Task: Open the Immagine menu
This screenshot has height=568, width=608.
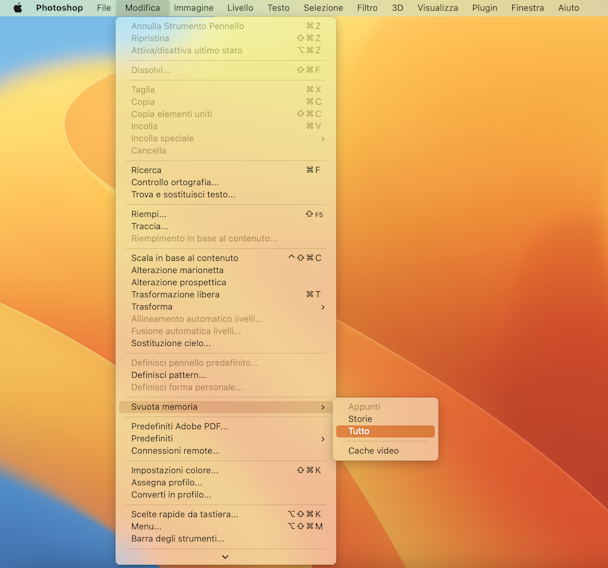Action: point(193,8)
